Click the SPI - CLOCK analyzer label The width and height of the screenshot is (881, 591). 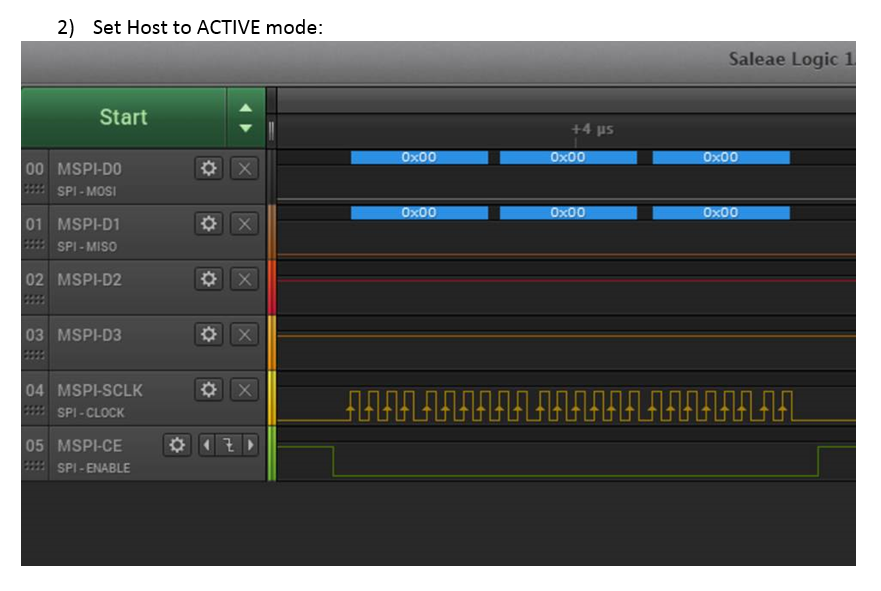tap(90, 413)
